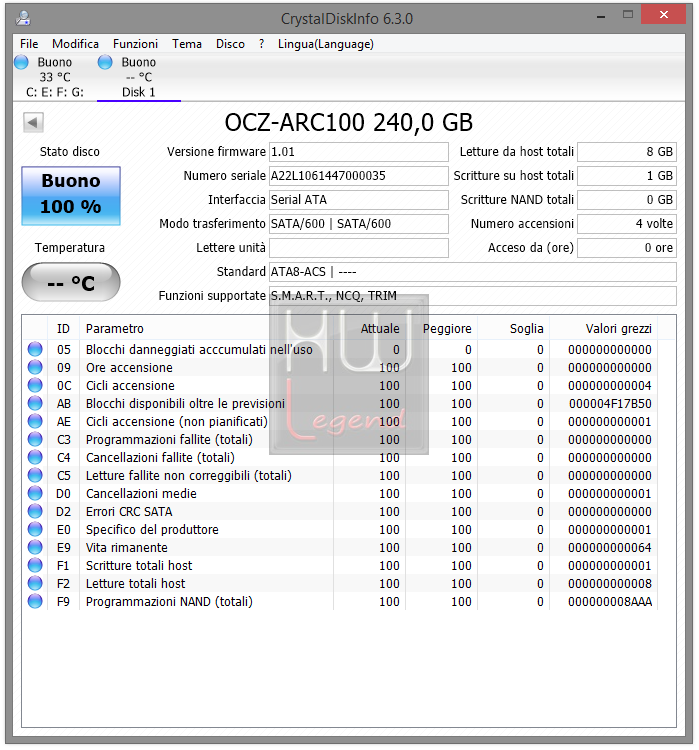
Task: Click the status orb for attribute 05
Action: coord(35,349)
